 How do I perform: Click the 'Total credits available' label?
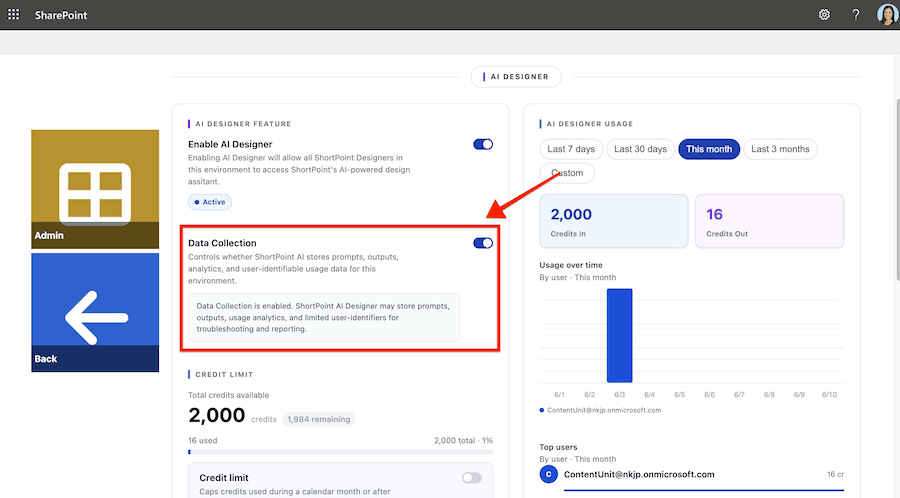pyautogui.click(x=228, y=395)
